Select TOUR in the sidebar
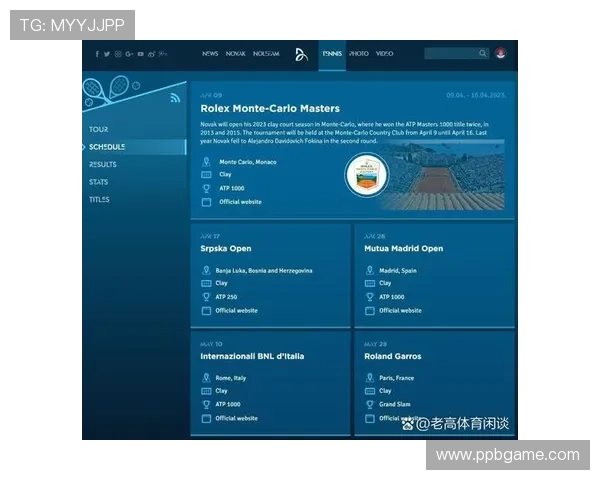Image resolution: width=600 pixels, height=480 pixels. click(98, 129)
